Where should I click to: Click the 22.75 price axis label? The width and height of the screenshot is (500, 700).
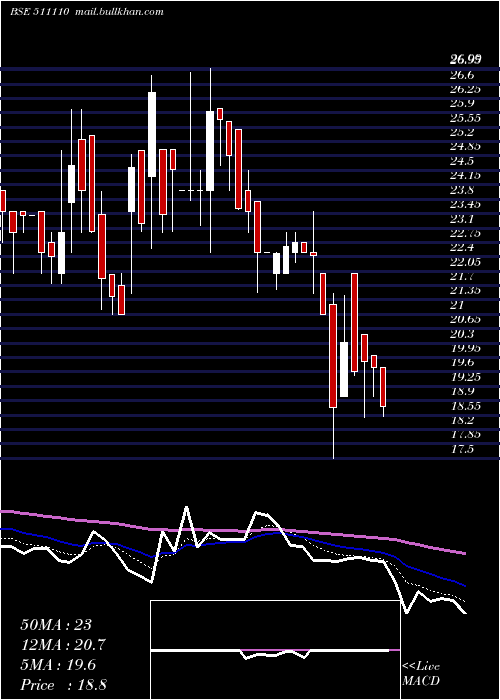coord(465,233)
